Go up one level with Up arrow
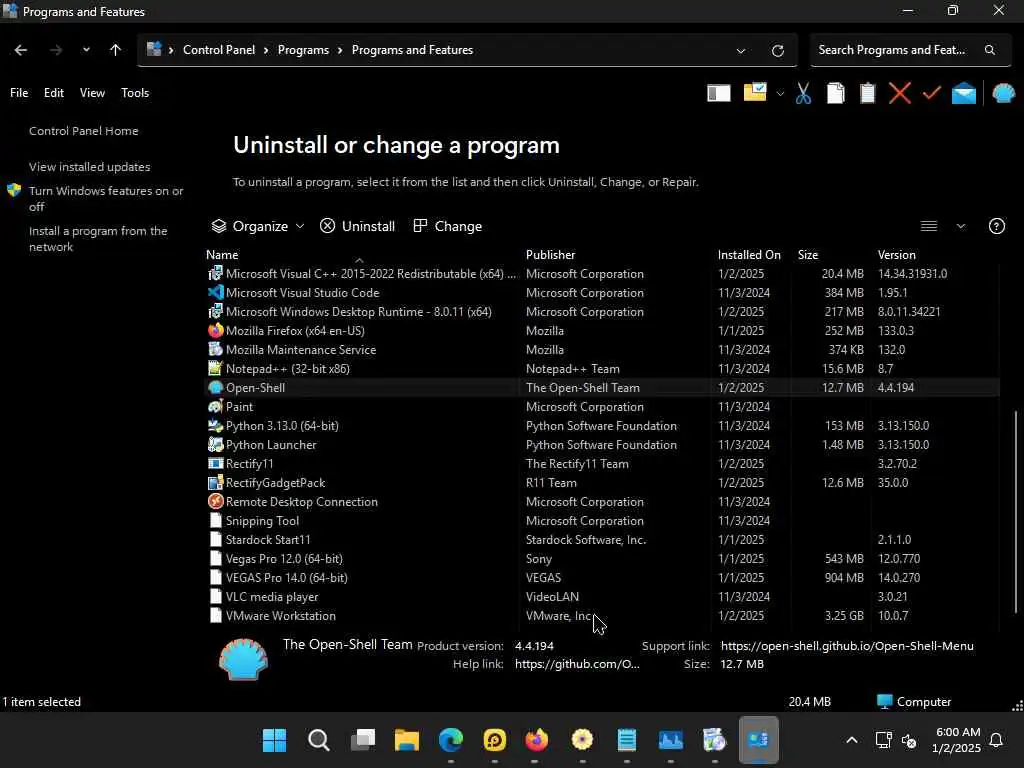This screenshot has width=1024, height=768. (115, 50)
